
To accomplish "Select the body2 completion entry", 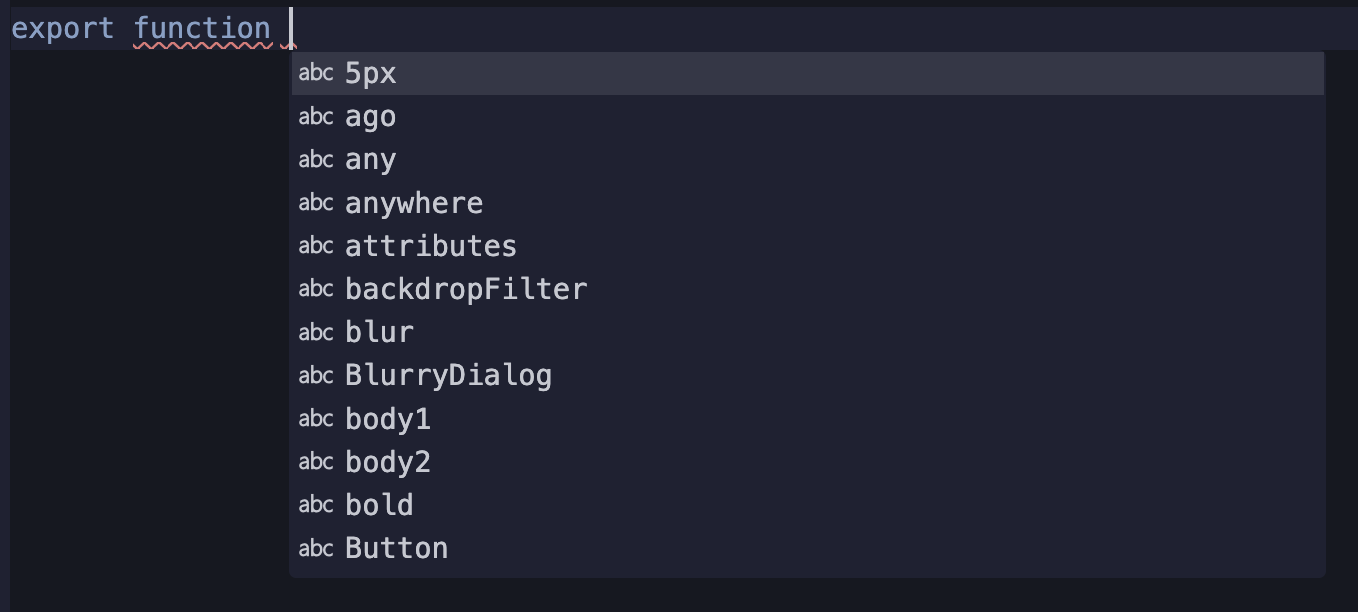I will click(x=387, y=461).
